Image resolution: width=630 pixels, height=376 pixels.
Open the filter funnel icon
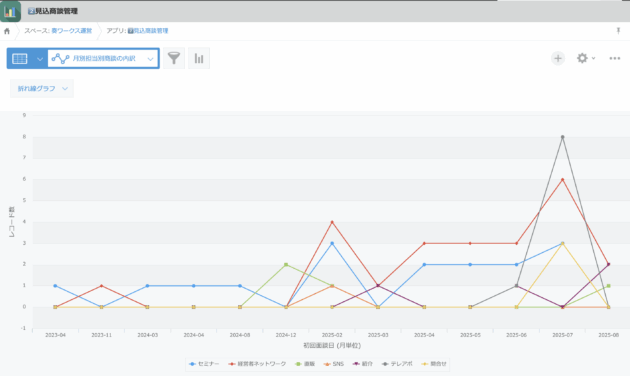tap(174, 58)
